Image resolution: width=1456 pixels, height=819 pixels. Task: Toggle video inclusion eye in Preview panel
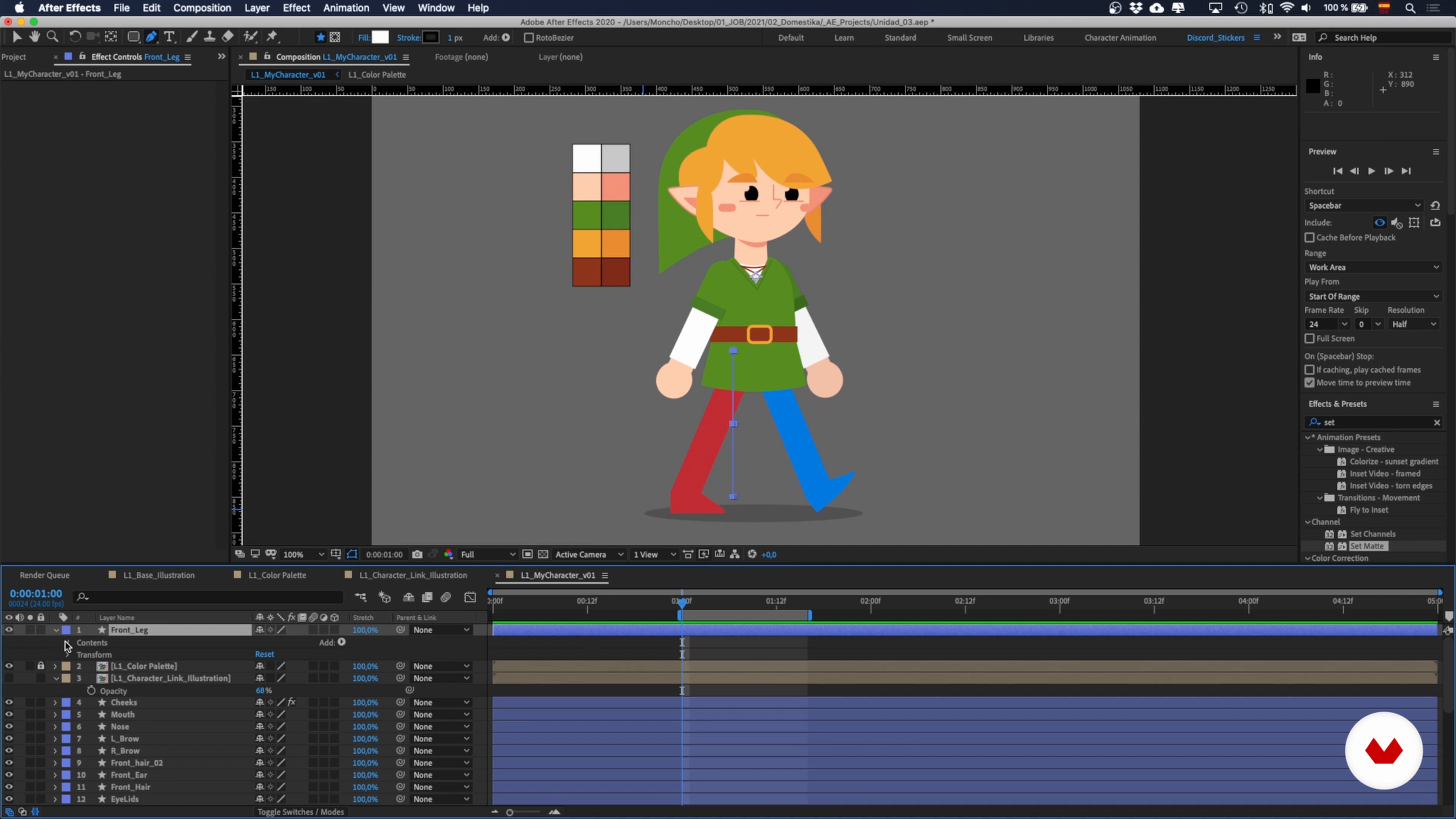1380,223
